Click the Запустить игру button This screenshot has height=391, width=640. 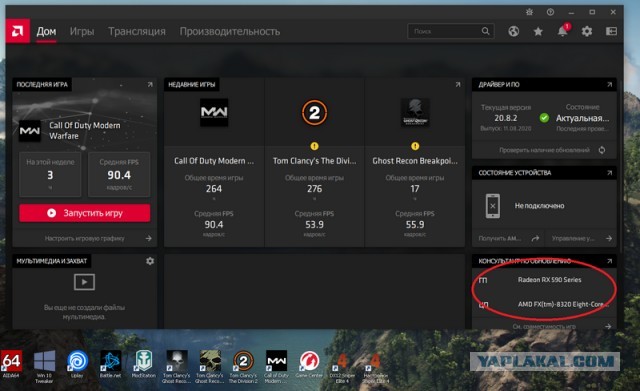[x=84, y=213]
